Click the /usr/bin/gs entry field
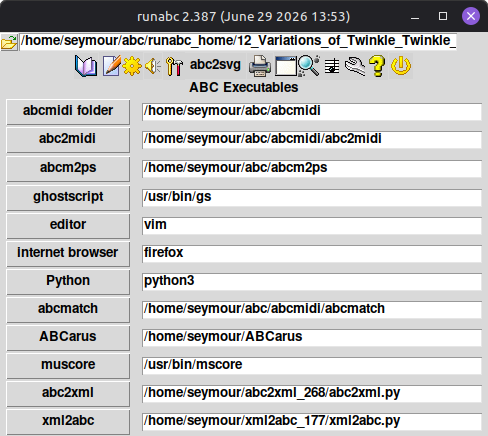The width and height of the screenshot is (488, 436). tap(312, 198)
